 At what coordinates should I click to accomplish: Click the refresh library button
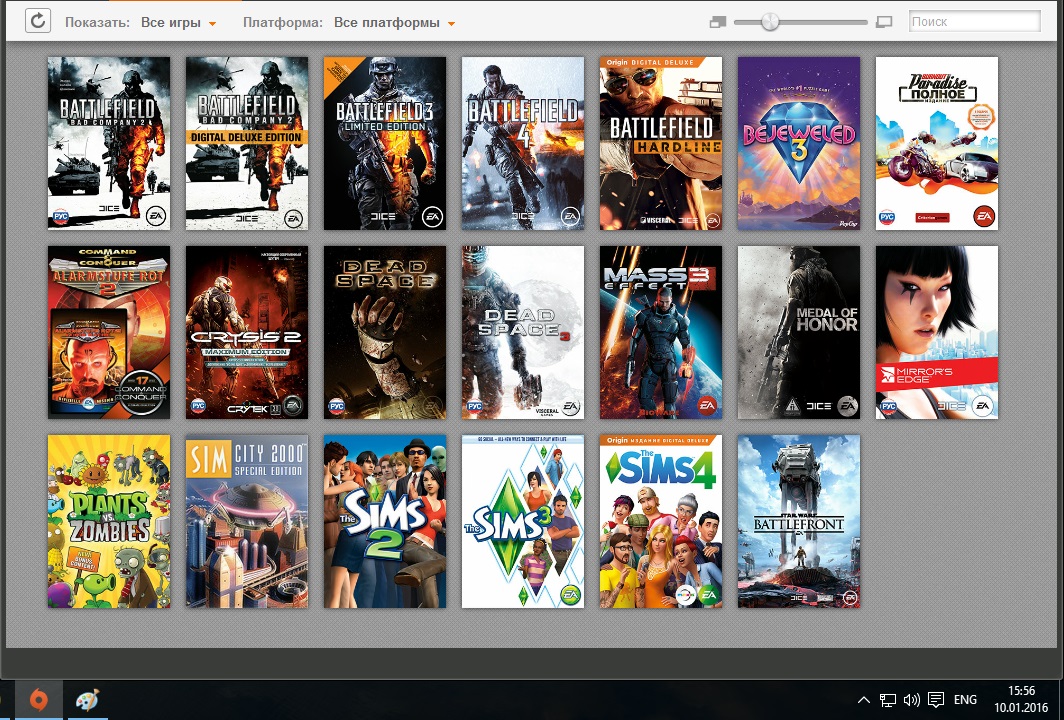38,21
